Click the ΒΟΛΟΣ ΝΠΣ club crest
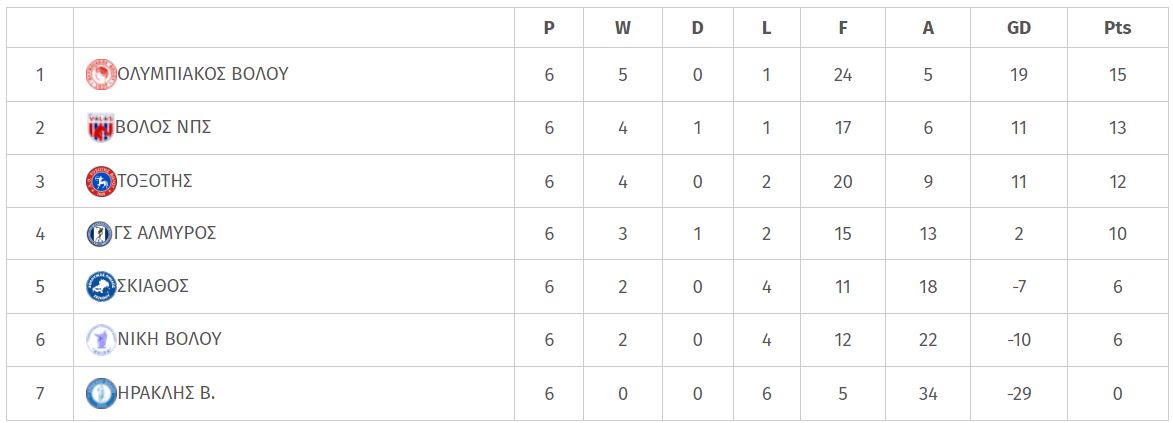 coord(101,127)
